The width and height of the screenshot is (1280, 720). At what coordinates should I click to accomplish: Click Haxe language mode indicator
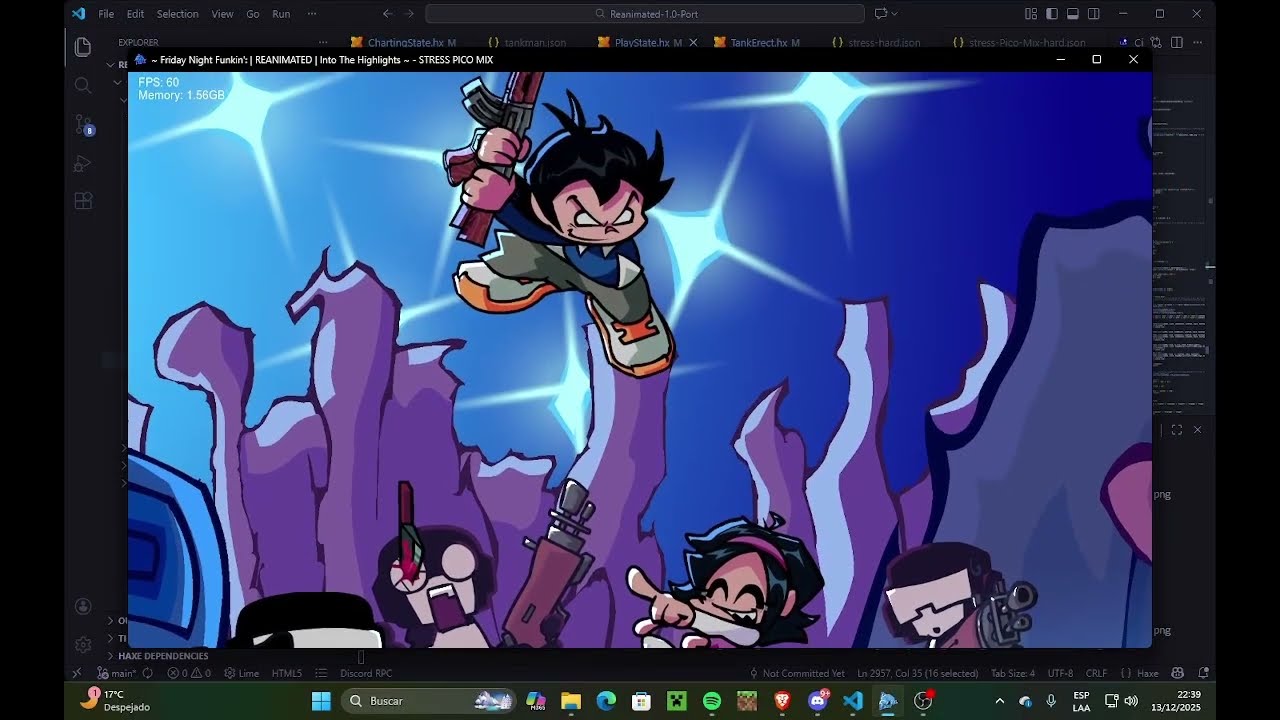(x=1139, y=673)
